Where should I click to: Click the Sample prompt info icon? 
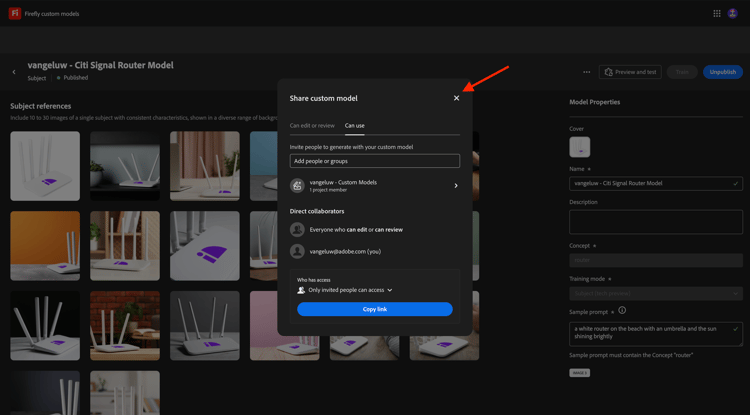tap(622, 310)
